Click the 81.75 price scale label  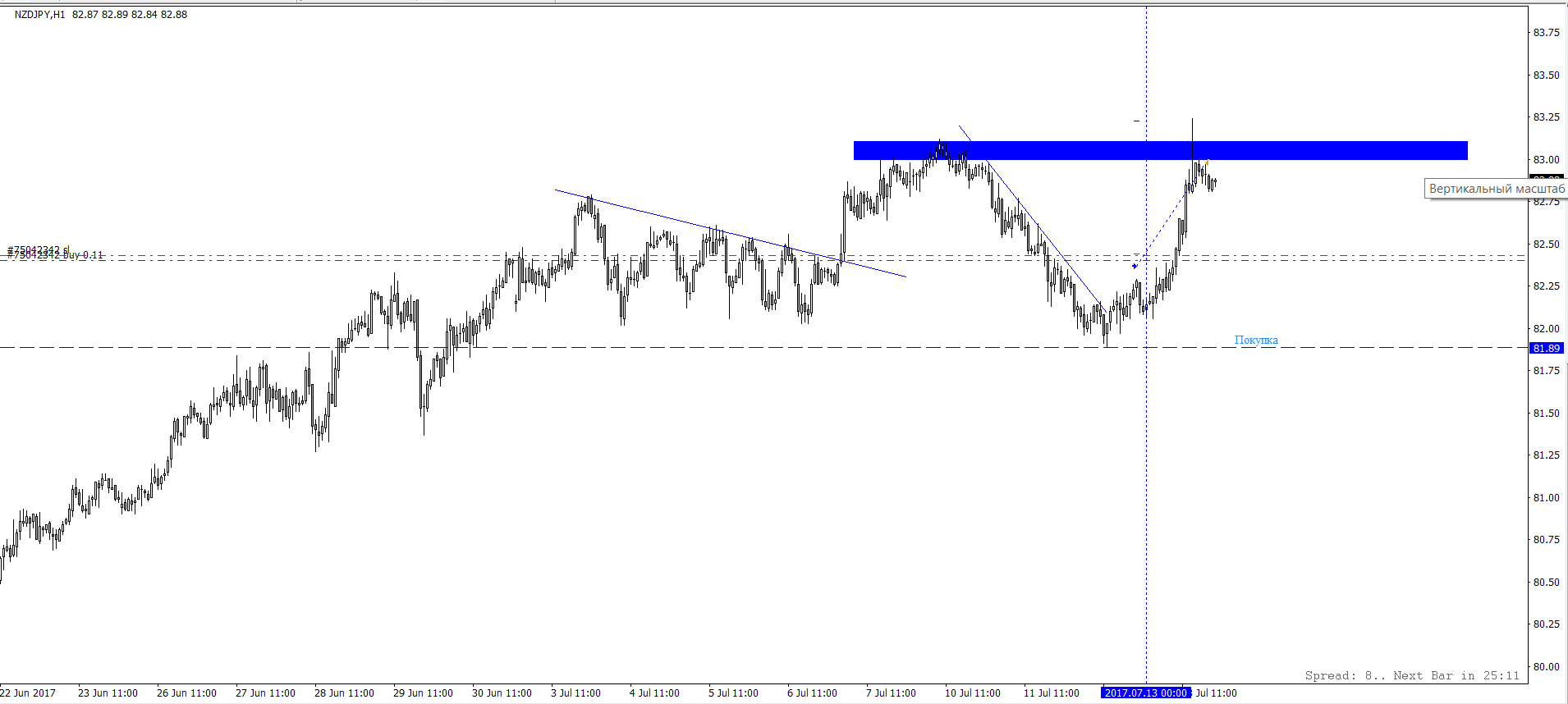pyautogui.click(x=1546, y=371)
